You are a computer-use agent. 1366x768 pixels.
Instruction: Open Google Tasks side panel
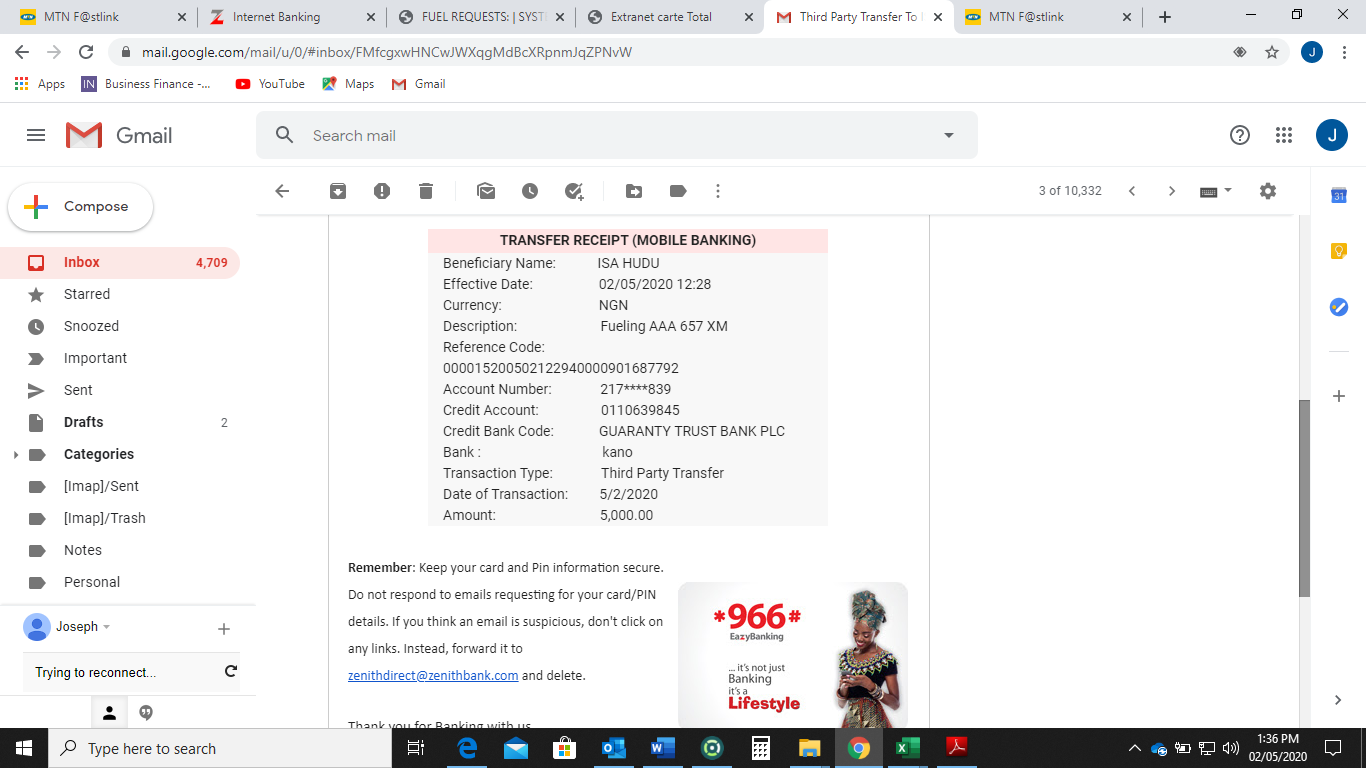point(1339,307)
